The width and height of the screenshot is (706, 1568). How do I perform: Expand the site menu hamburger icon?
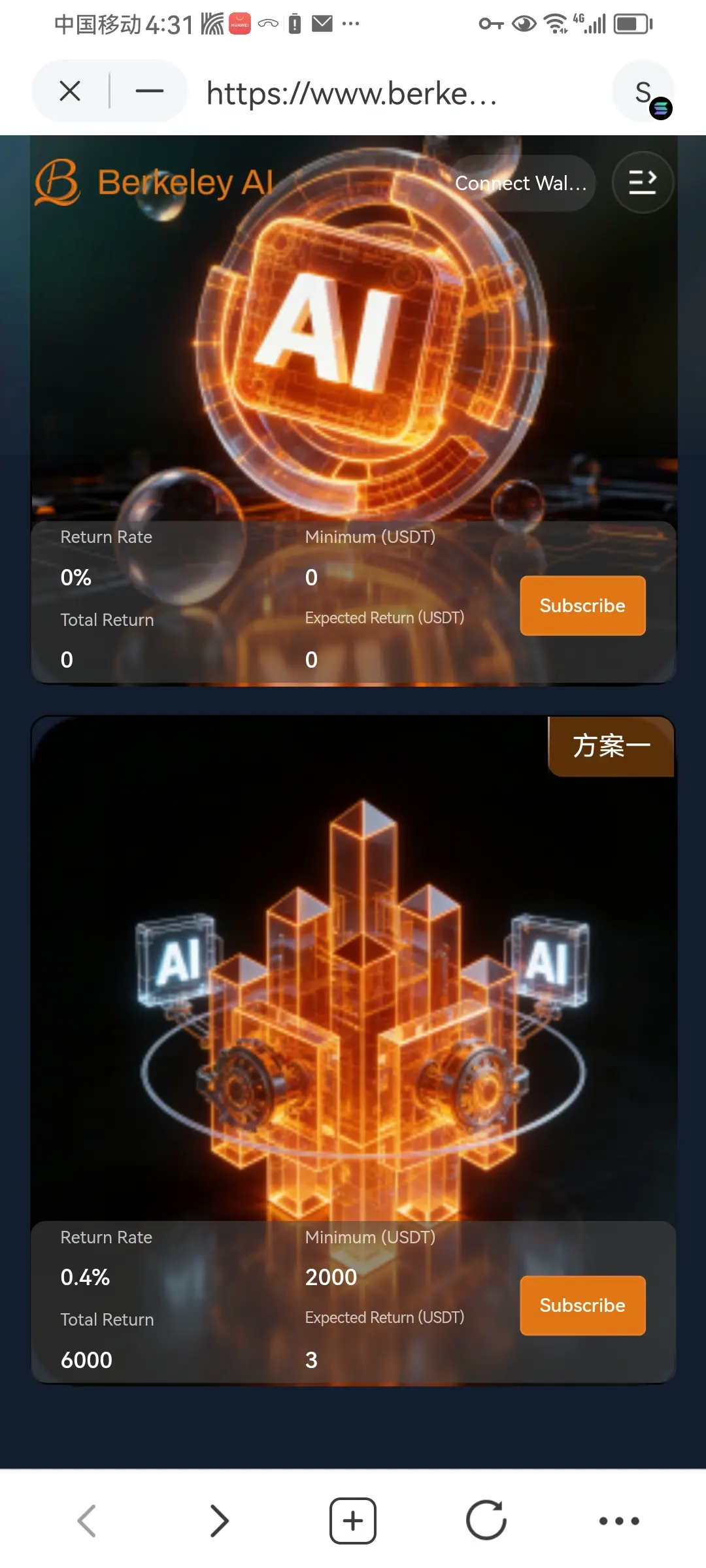643,182
